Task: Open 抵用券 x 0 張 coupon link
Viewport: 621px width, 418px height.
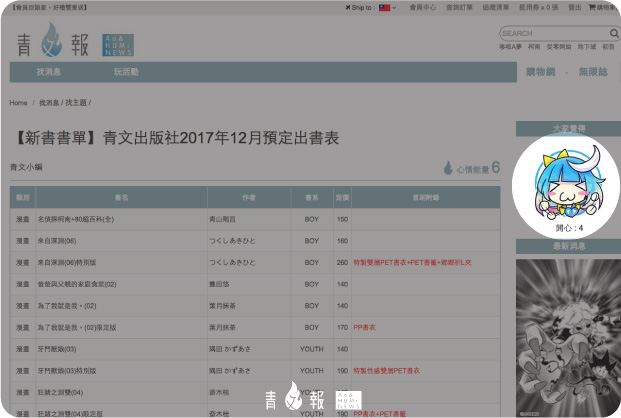Action: (539, 7)
